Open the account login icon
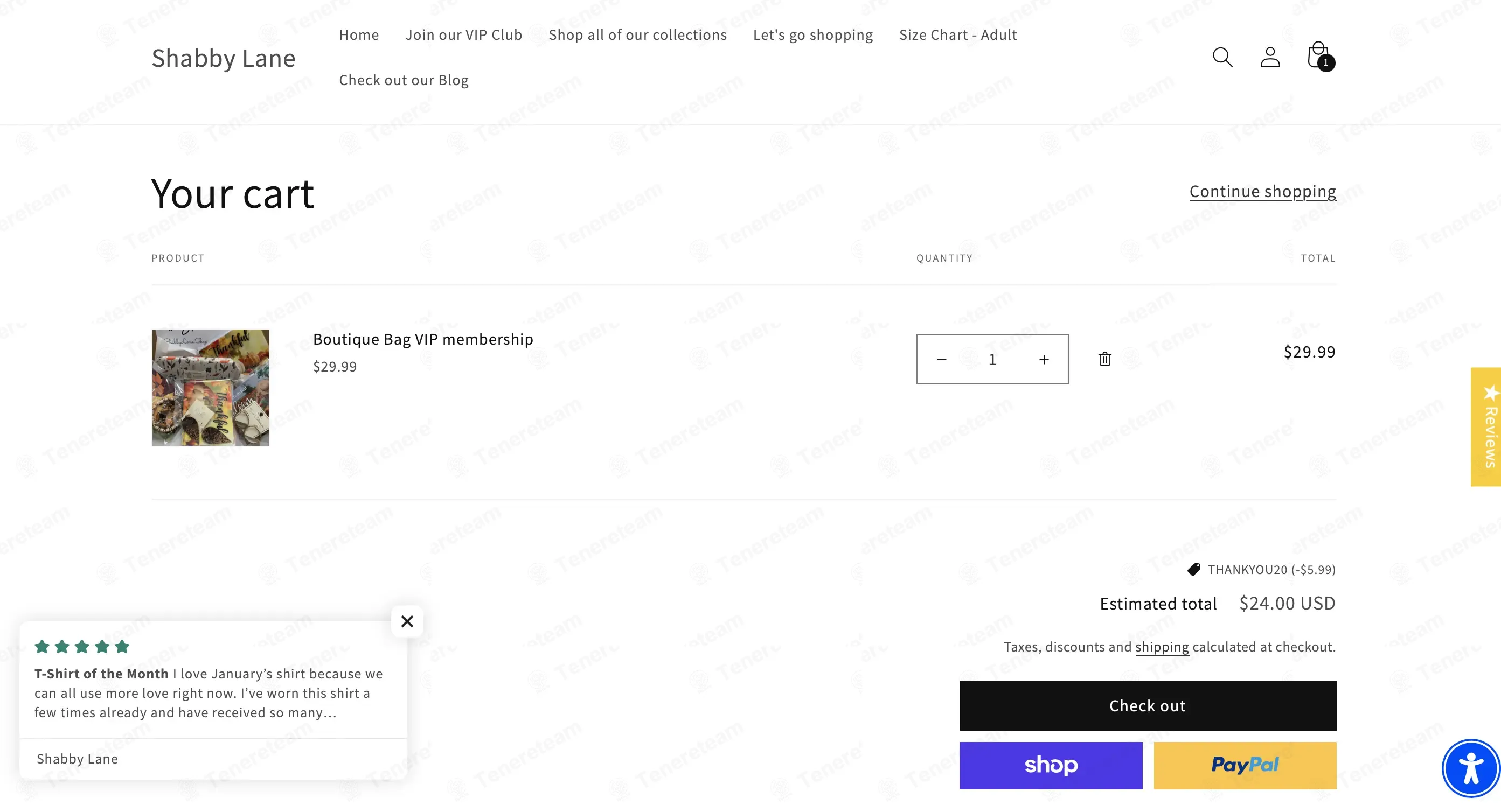The width and height of the screenshot is (1501, 812). point(1270,57)
